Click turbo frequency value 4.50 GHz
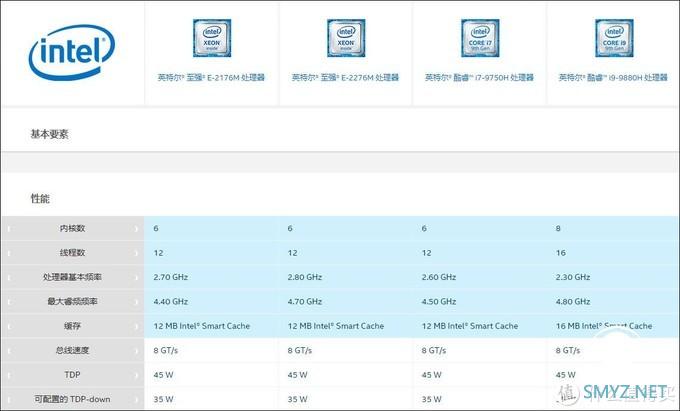Image resolution: width=680 pixels, height=411 pixels. tap(438, 301)
